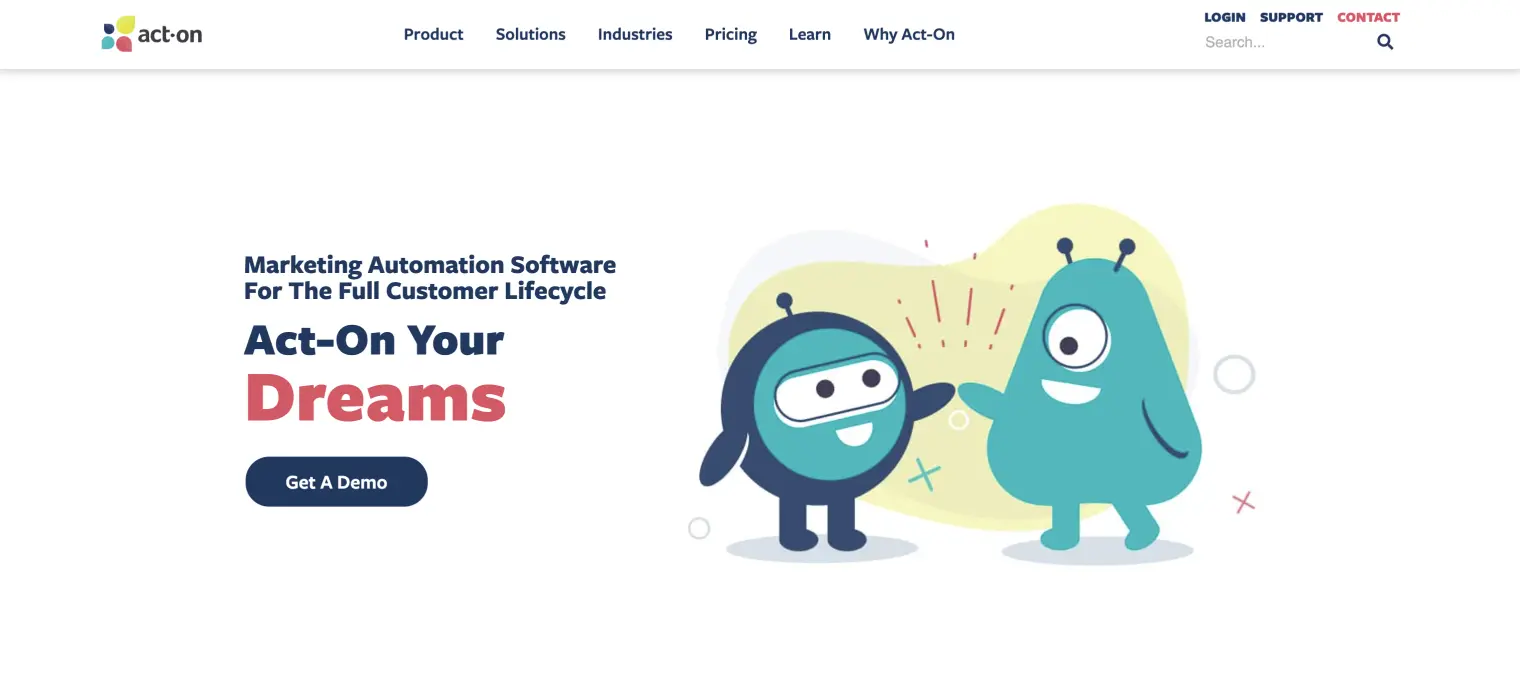The height and width of the screenshot is (689, 1520).
Task: Expand the Solutions menu
Action: coord(530,34)
